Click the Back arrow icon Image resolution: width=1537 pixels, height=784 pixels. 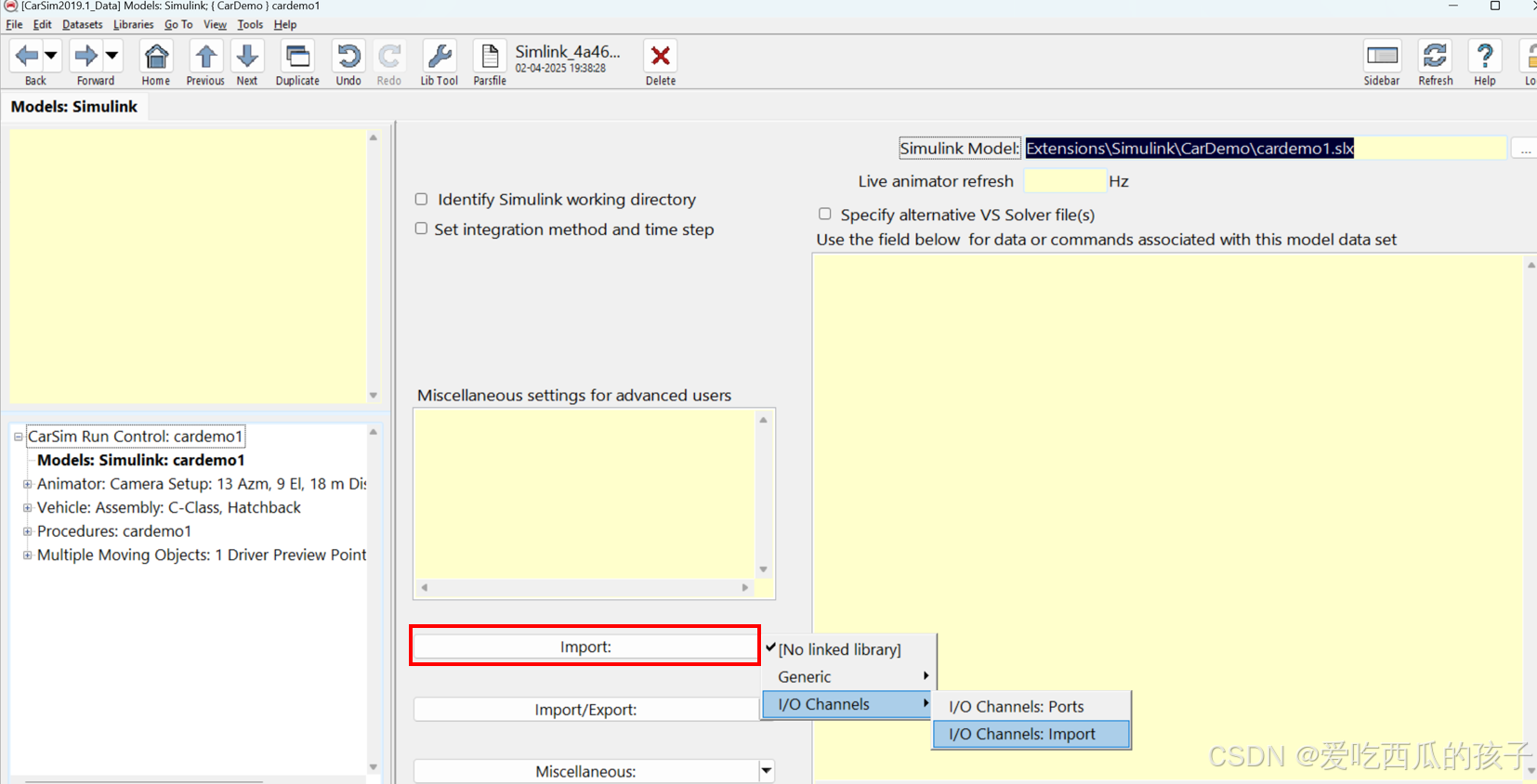tap(27, 56)
